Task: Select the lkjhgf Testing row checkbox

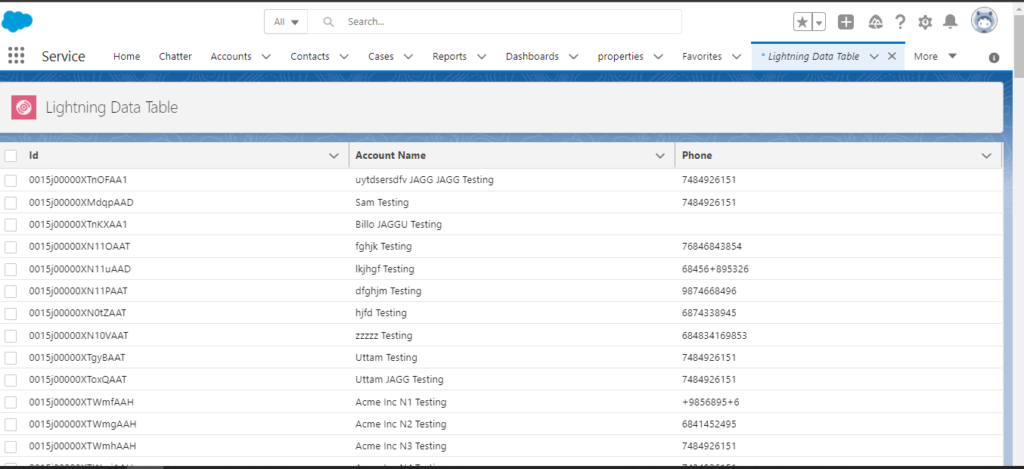Action: pyautogui.click(x=10, y=269)
